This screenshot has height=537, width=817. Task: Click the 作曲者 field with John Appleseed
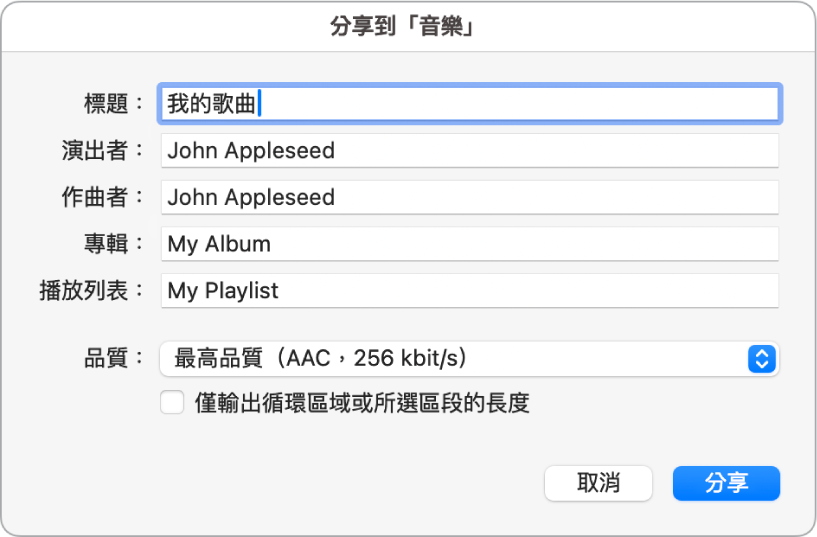pyautogui.click(x=469, y=197)
